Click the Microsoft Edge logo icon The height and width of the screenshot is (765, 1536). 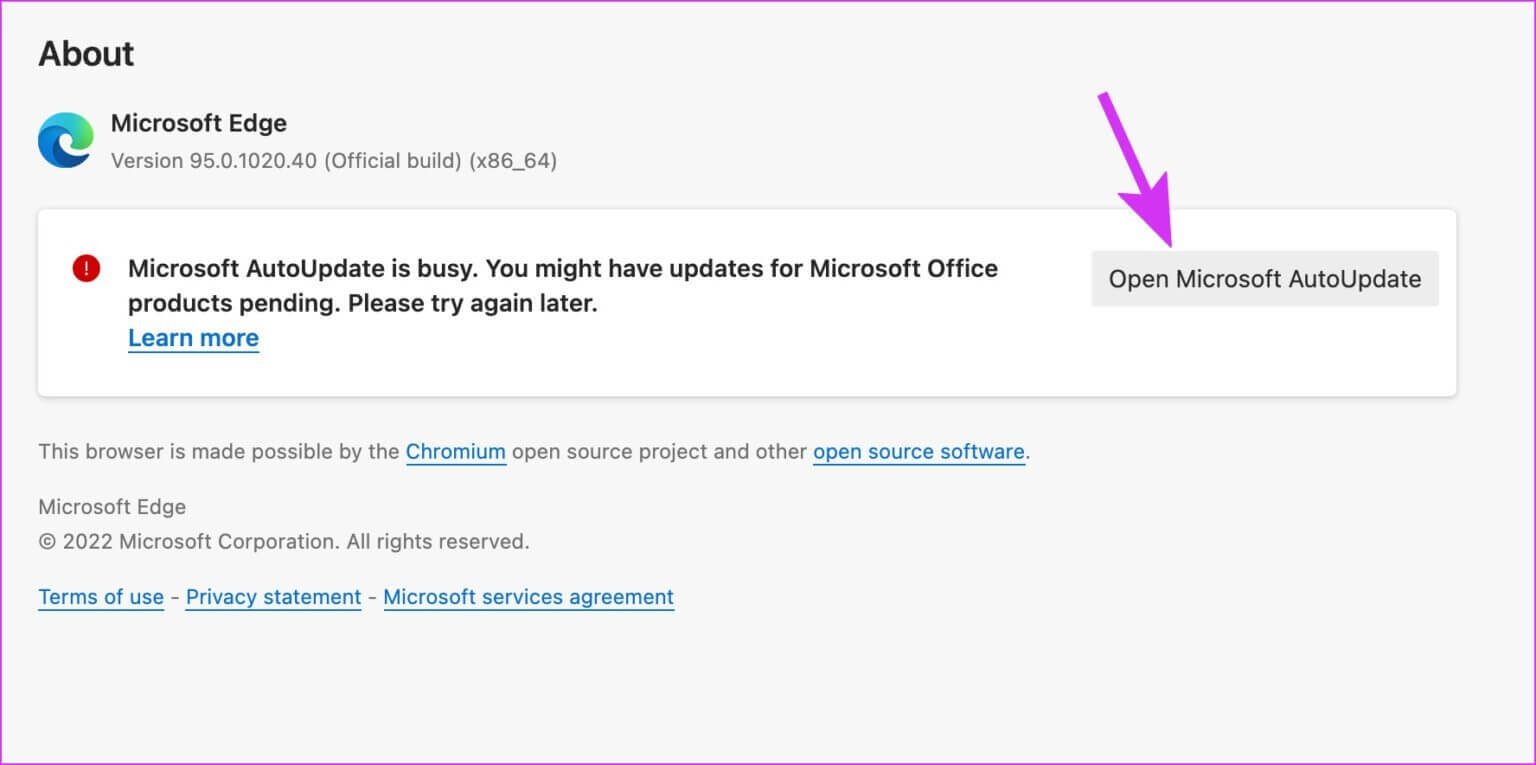point(66,140)
